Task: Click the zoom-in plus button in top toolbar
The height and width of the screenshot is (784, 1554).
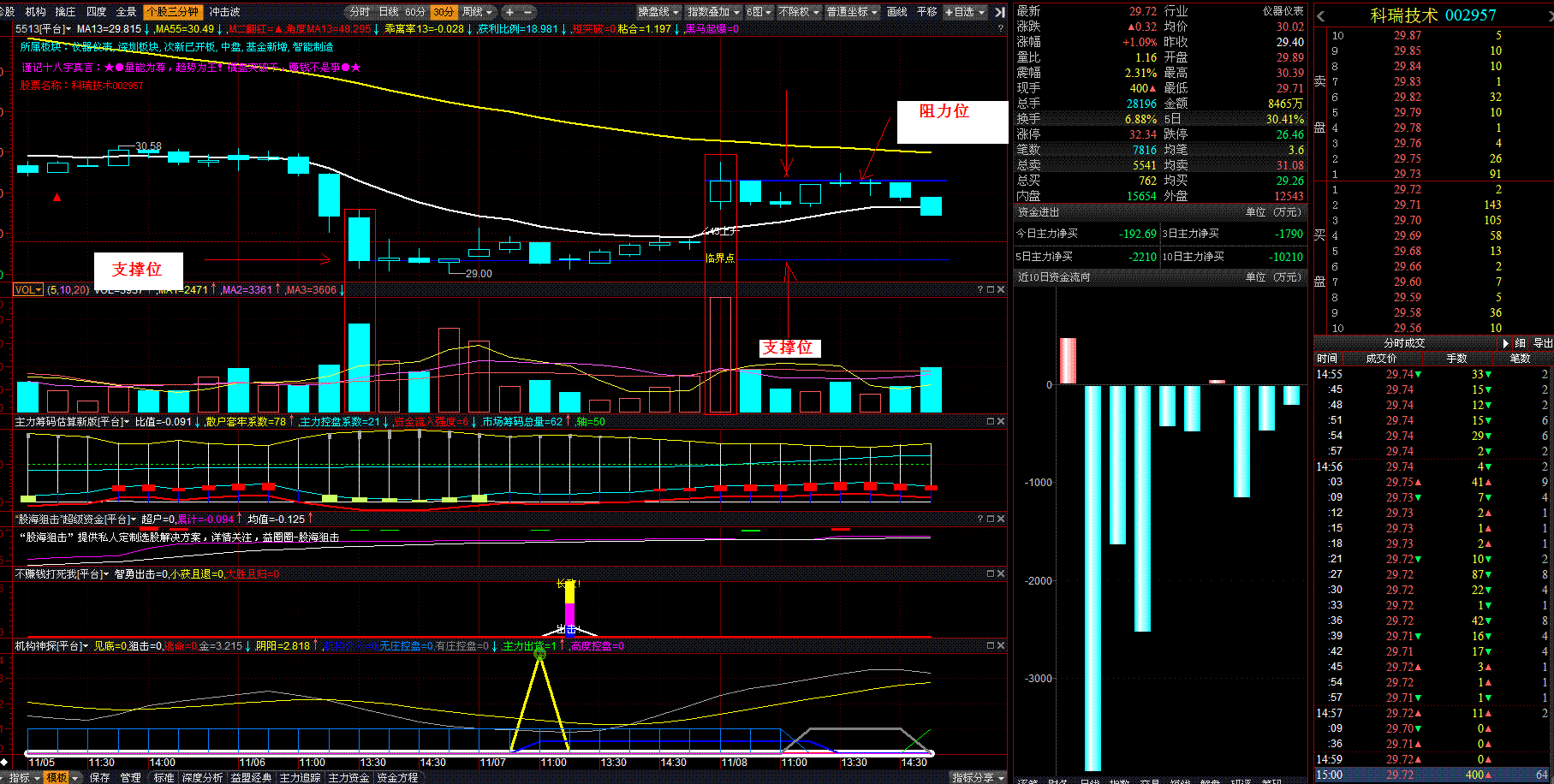Action: pos(509,12)
